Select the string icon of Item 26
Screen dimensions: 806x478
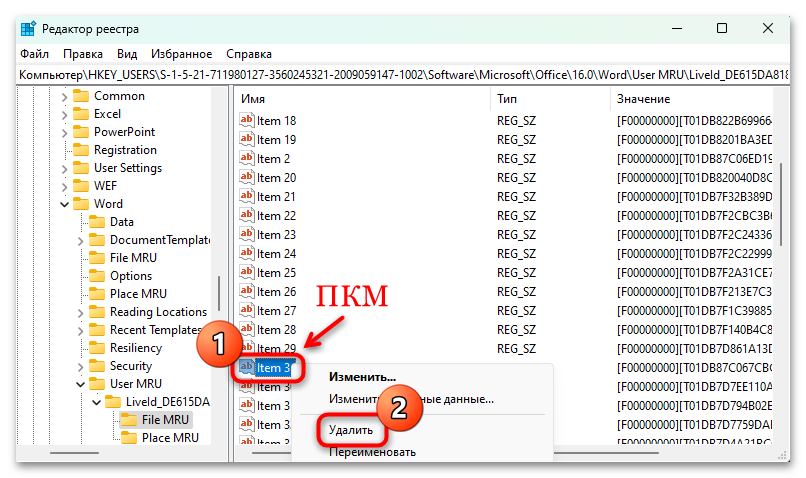click(x=247, y=291)
